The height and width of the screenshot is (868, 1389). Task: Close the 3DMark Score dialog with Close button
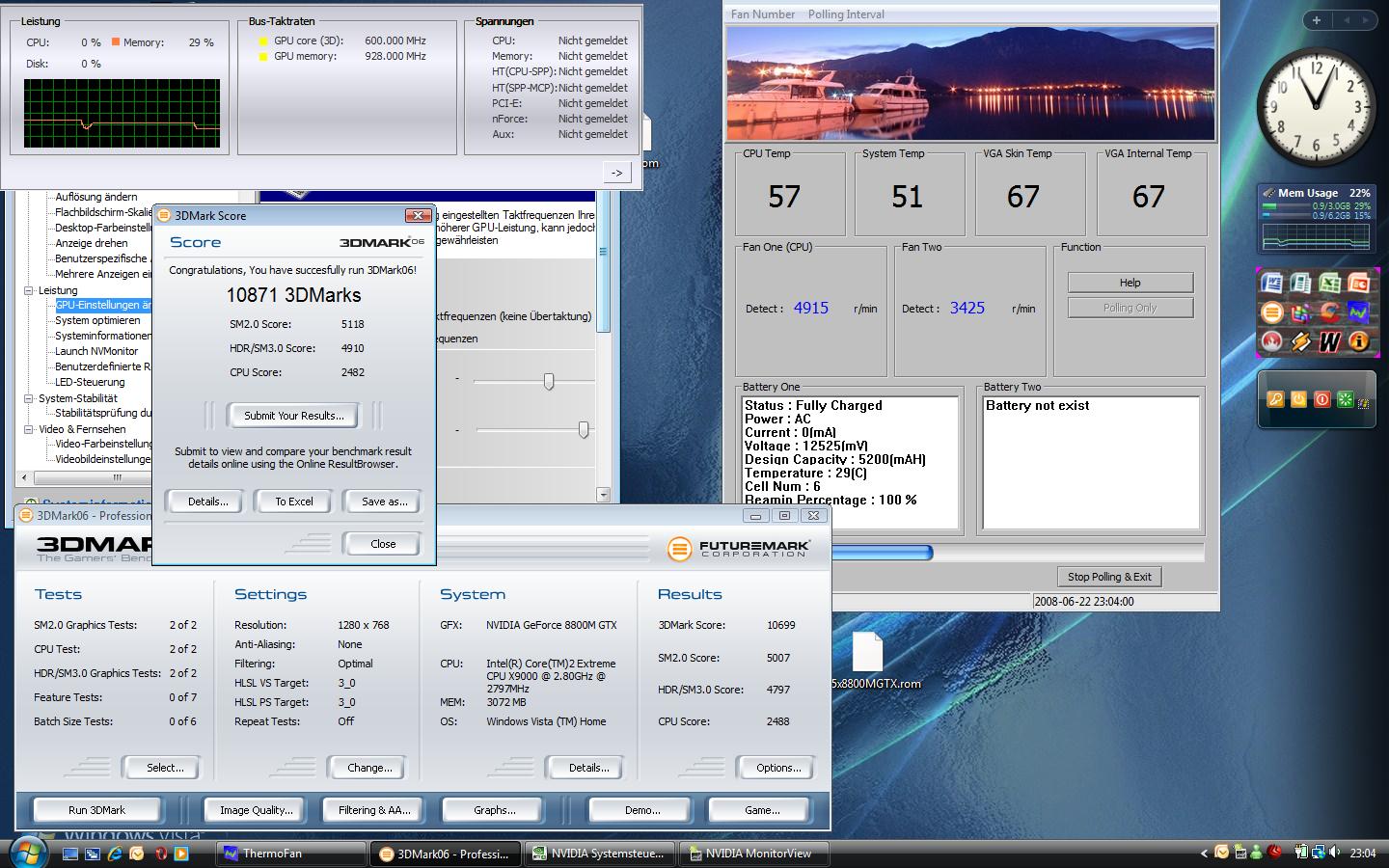[x=383, y=544]
